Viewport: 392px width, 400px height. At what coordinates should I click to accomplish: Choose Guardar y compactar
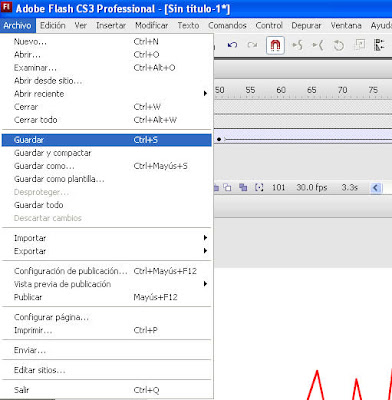click(107, 153)
